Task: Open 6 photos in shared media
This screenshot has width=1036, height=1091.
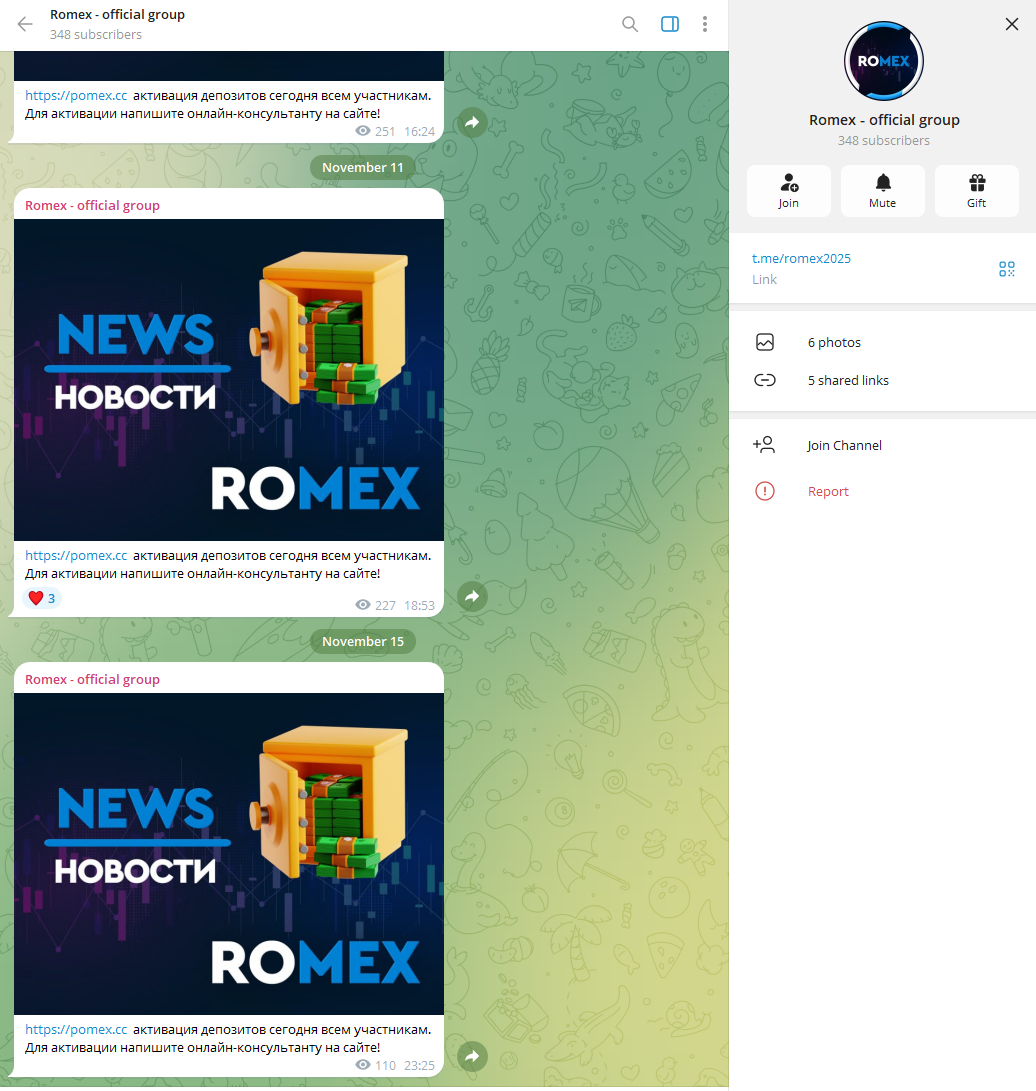Action: pyautogui.click(x=834, y=342)
